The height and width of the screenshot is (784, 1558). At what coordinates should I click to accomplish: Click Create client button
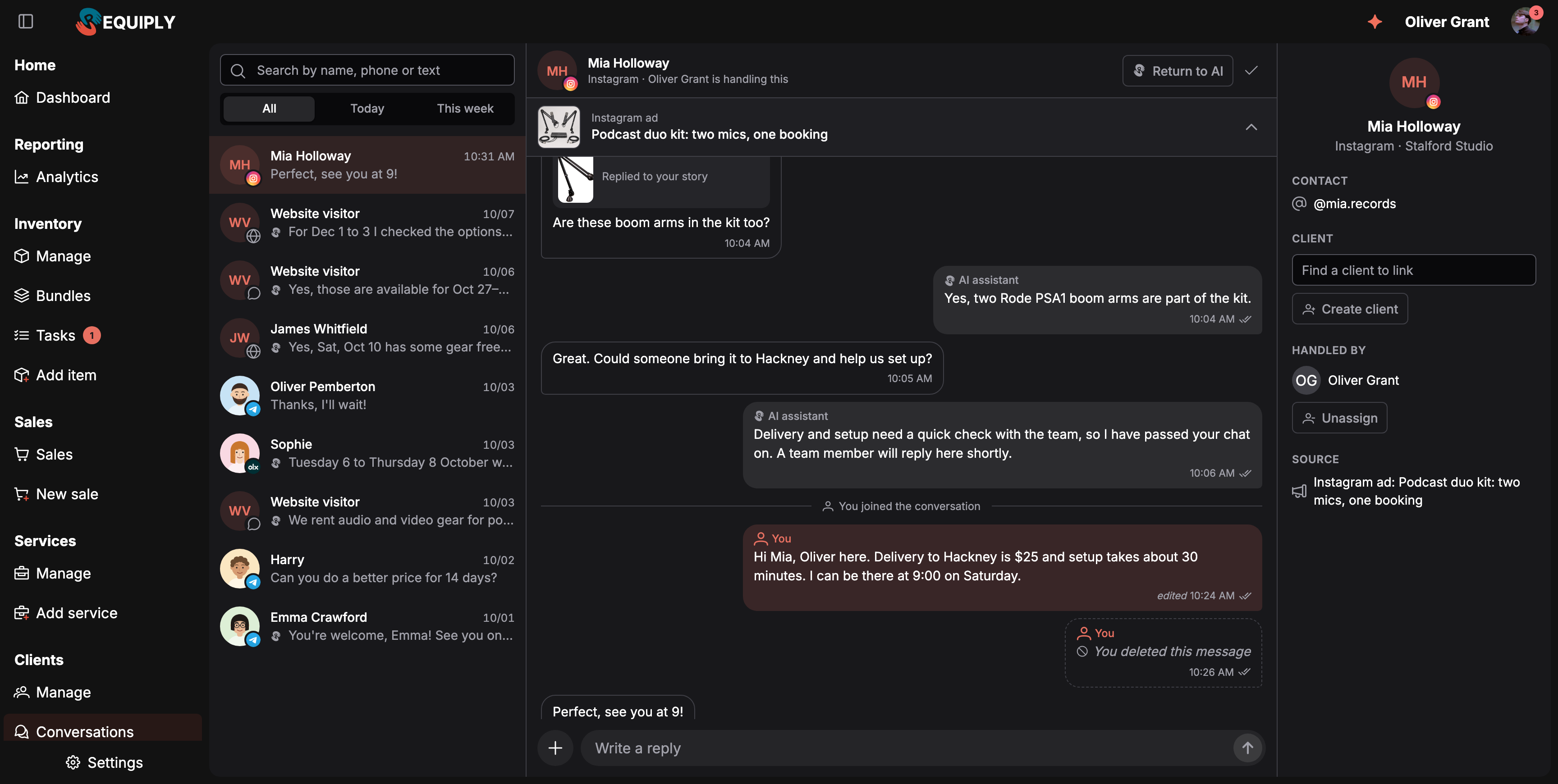(x=1349, y=309)
